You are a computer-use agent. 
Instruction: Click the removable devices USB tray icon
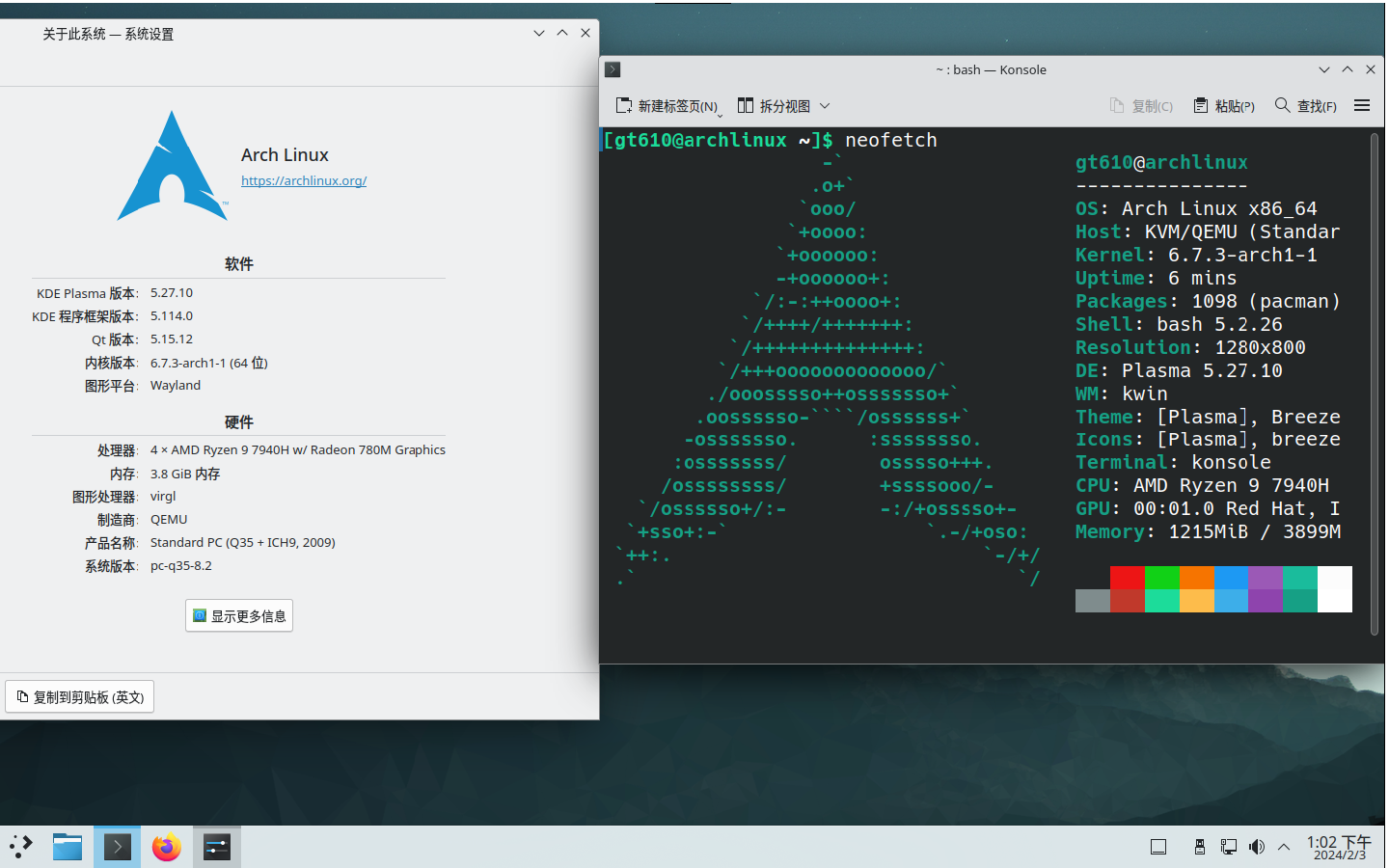pyautogui.click(x=1199, y=847)
